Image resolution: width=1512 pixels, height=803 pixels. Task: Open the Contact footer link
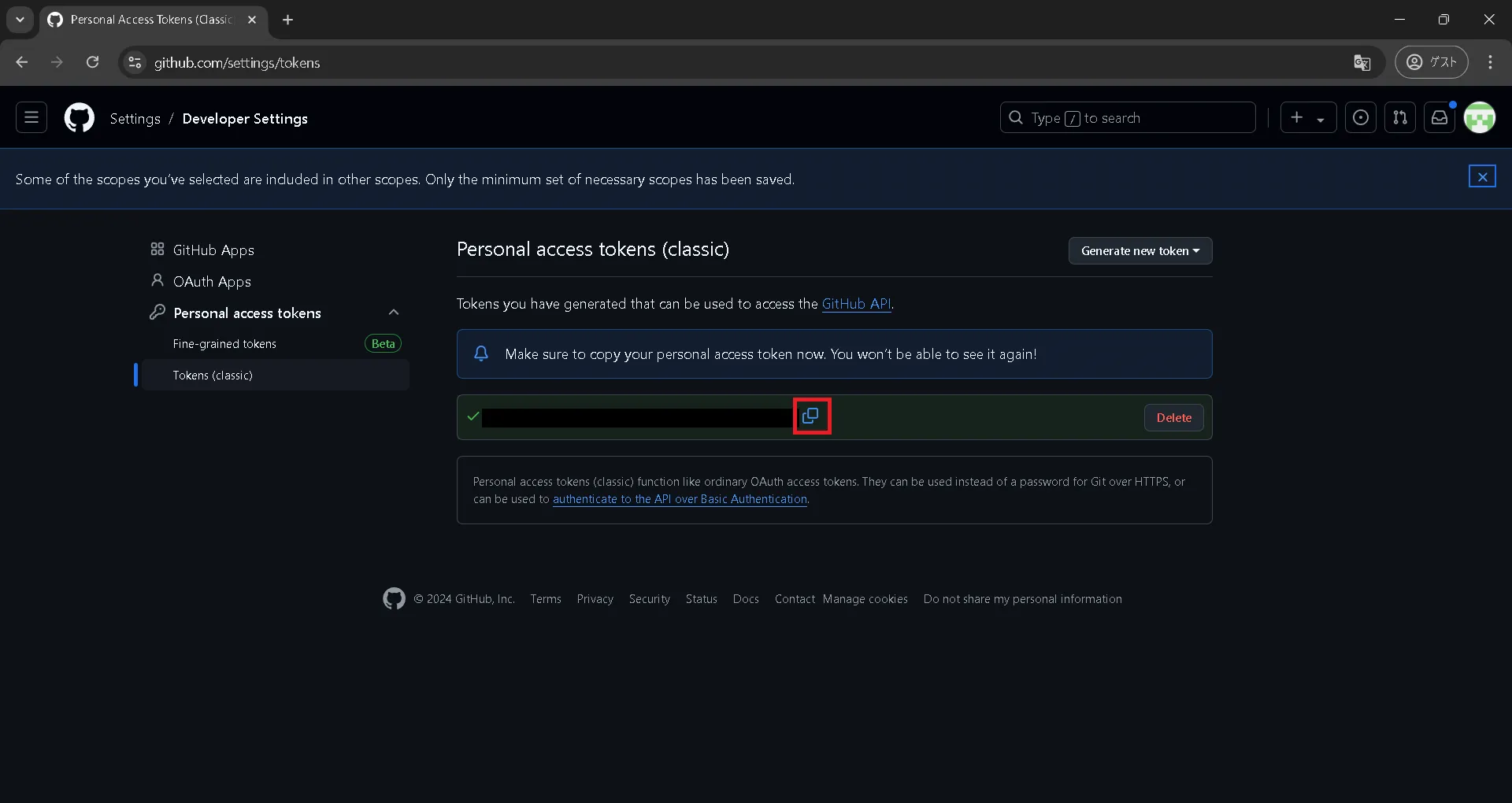(795, 599)
